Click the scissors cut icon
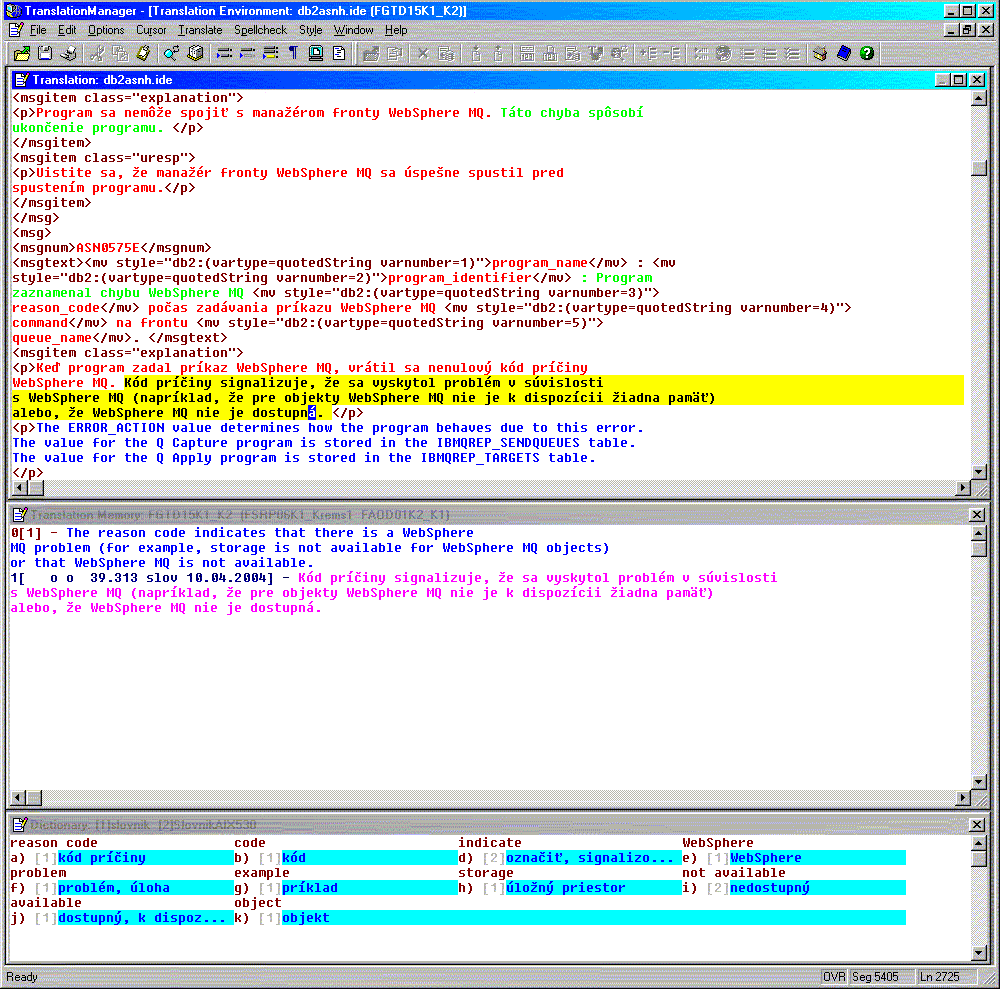The height and width of the screenshot is (989, 1000). pos(97,54)
